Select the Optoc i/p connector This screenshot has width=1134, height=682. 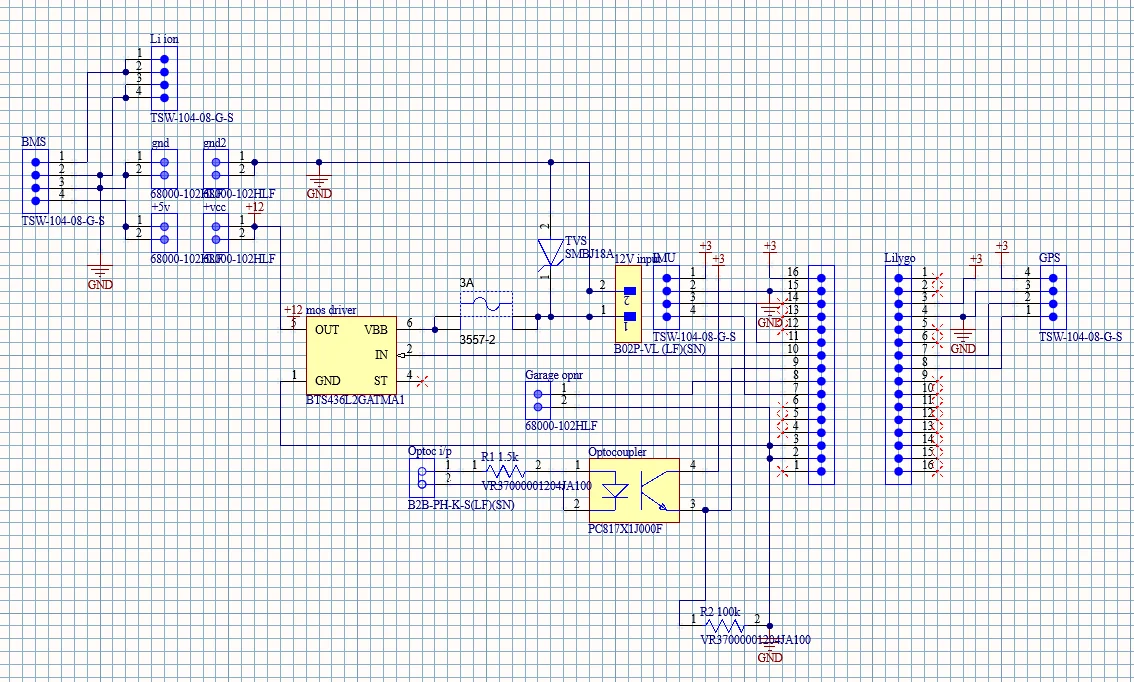[x=422, y=478]
